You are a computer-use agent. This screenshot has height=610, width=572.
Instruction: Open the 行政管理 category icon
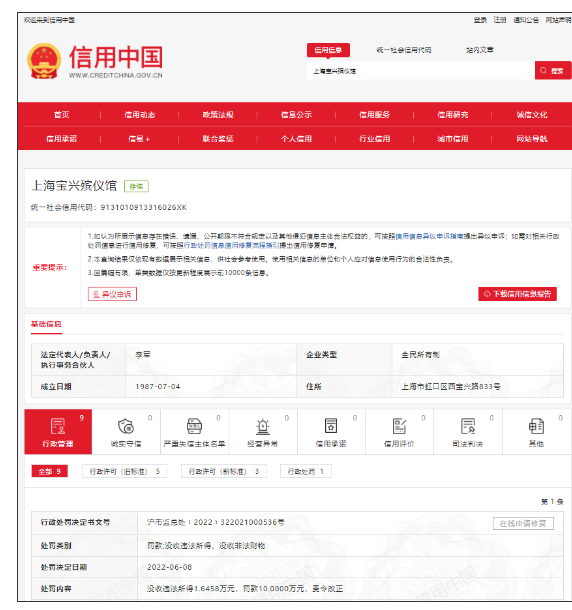[58, 426]
